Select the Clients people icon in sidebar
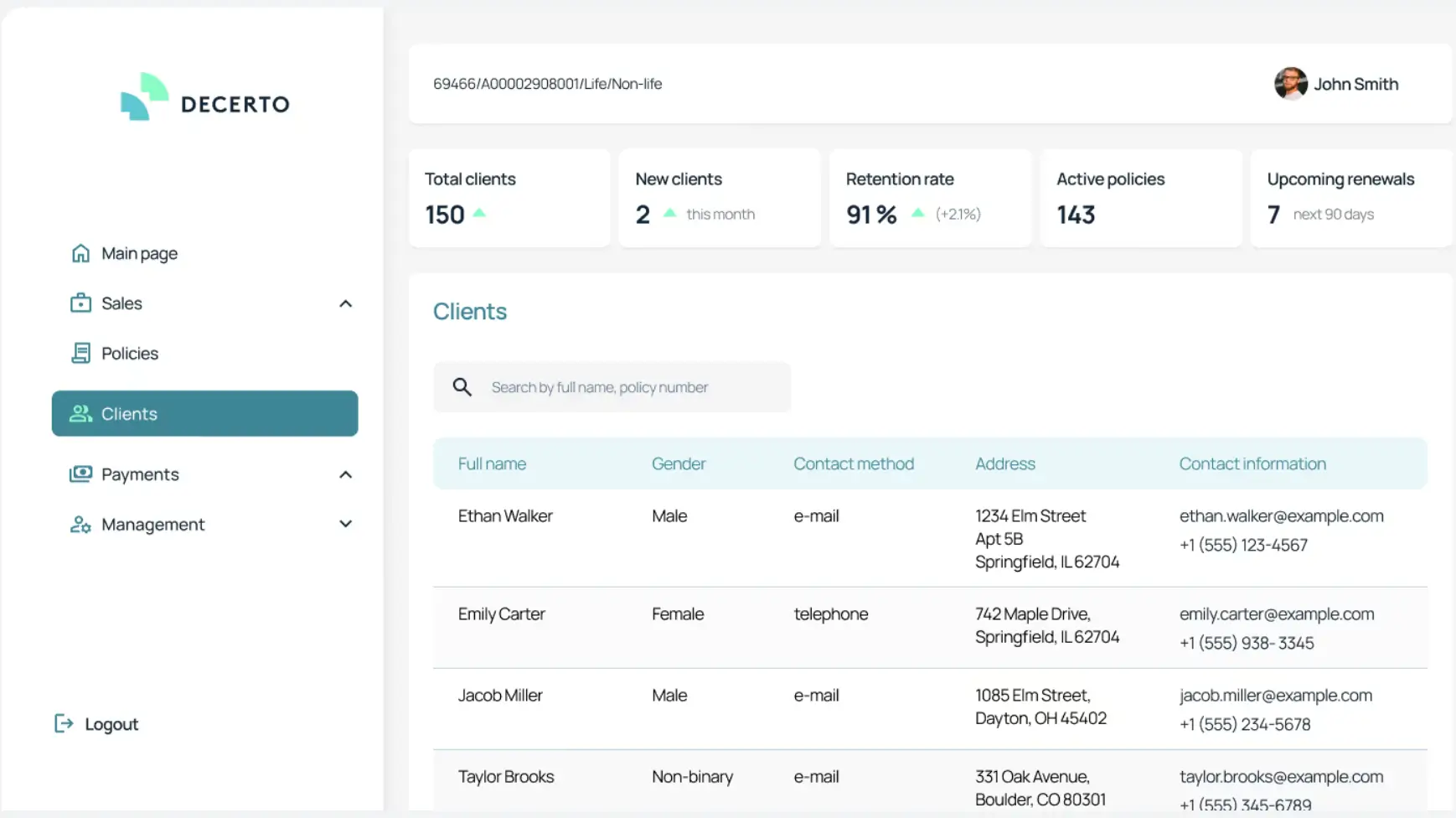The width and height of the screenshot is (1456, 818). (x=80, y=413)
